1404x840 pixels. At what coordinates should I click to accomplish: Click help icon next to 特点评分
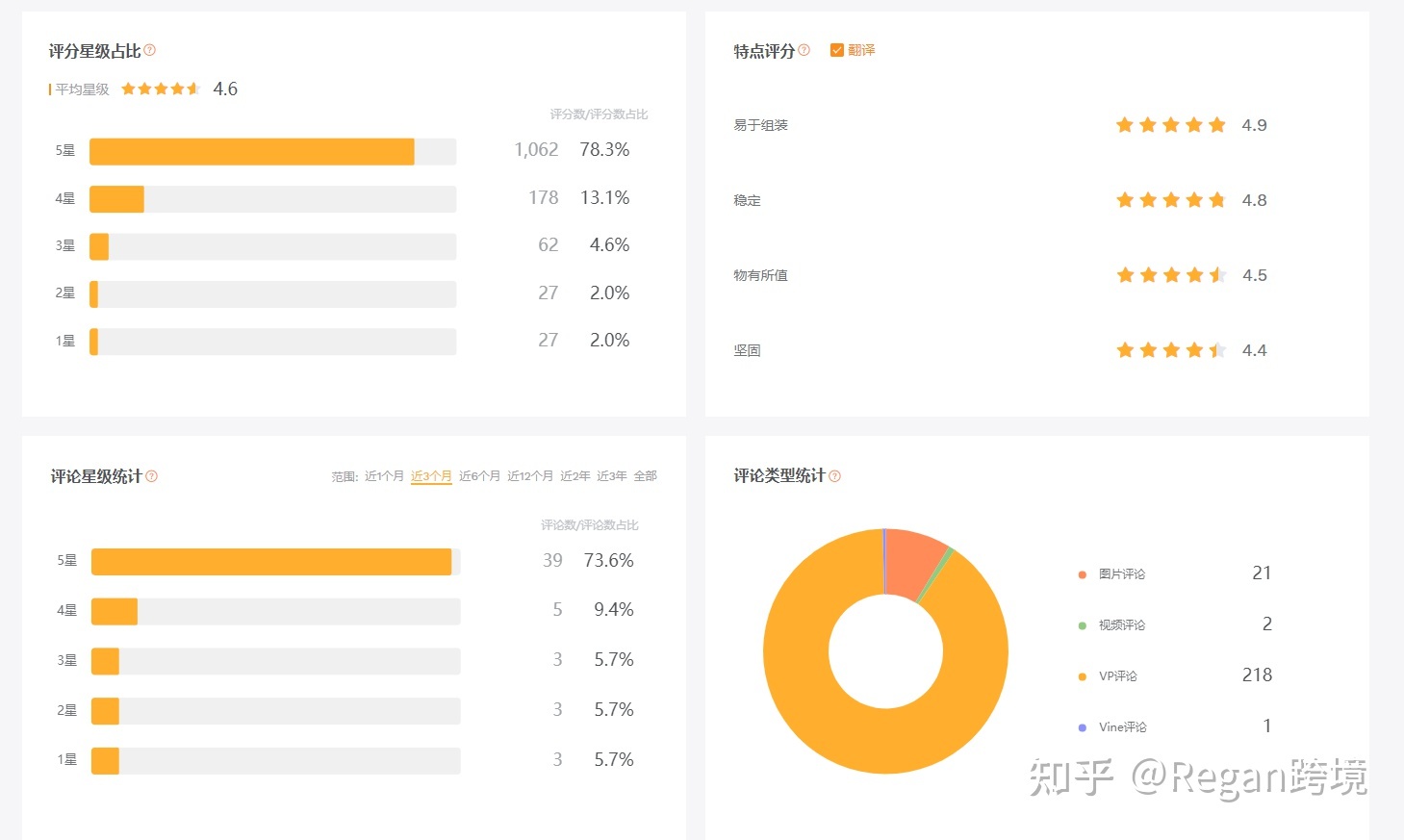pos(804,50)
